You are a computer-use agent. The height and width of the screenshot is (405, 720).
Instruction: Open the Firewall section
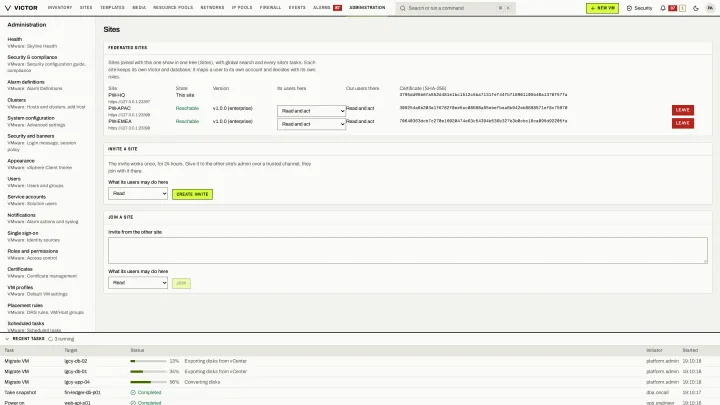pyautogui.click(x=270, y=8)
